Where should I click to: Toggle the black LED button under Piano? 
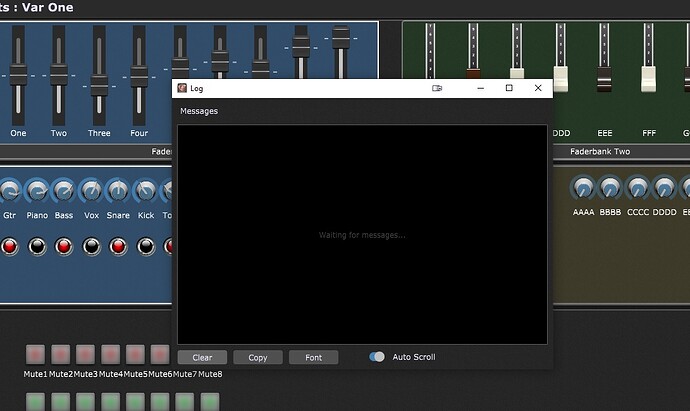point(37,246)
